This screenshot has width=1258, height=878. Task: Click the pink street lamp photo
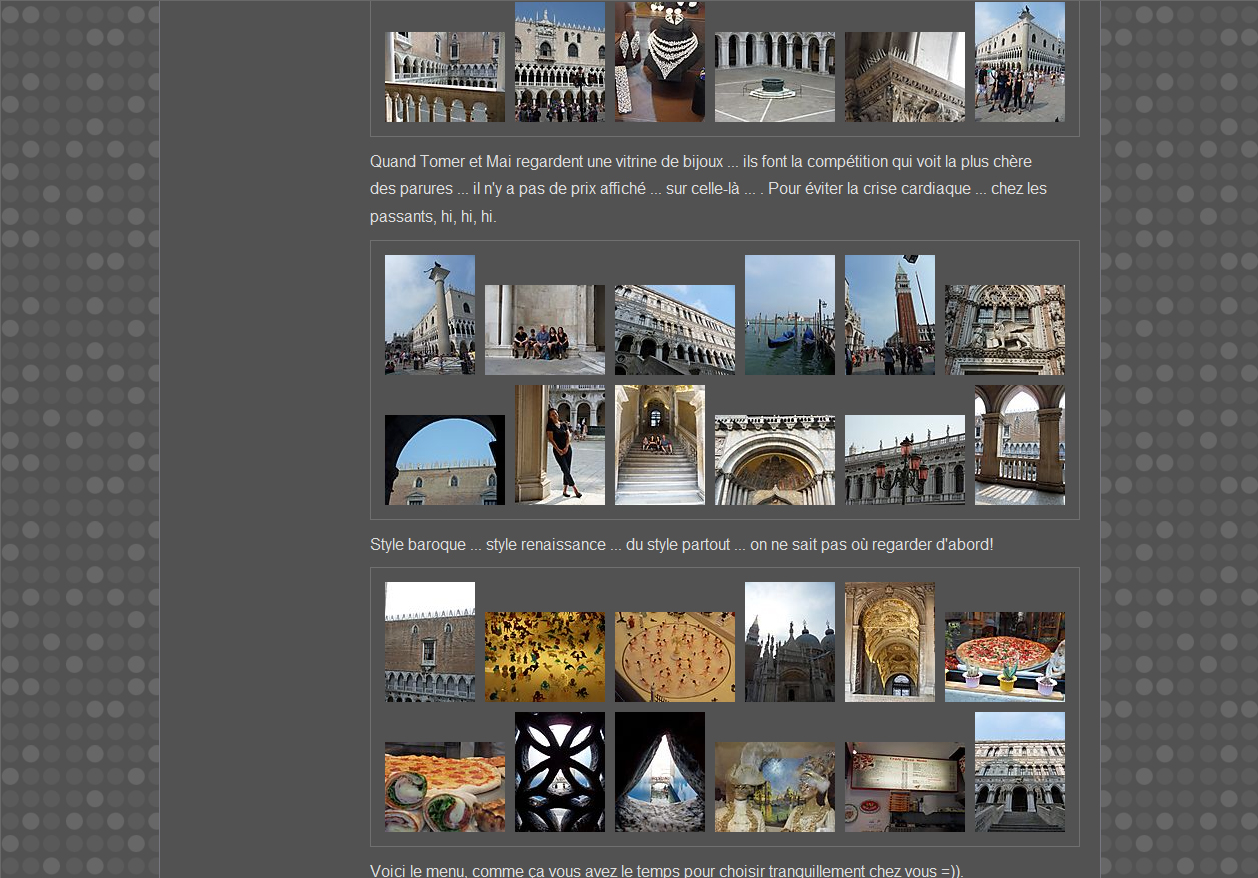[x=904, y=460]
